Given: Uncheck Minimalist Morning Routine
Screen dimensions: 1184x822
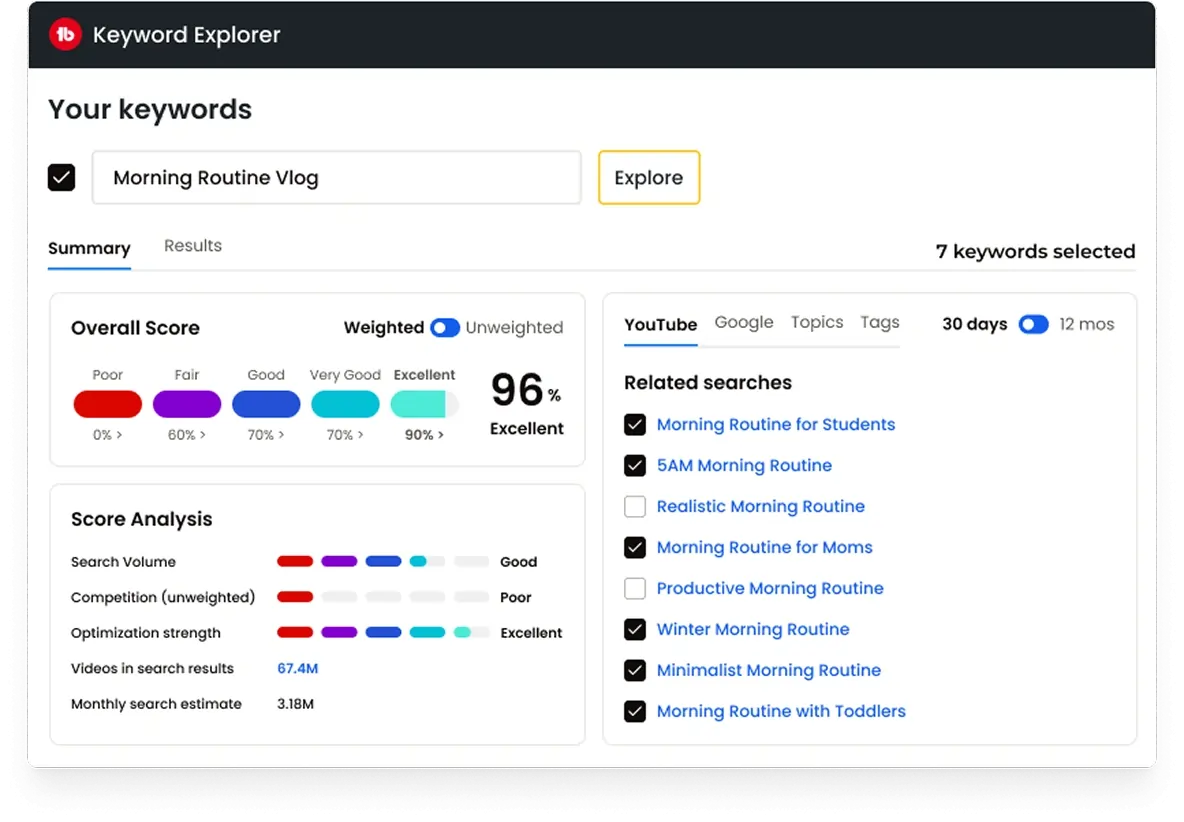Looking at the screenshot, I should [x=635, y=670].
